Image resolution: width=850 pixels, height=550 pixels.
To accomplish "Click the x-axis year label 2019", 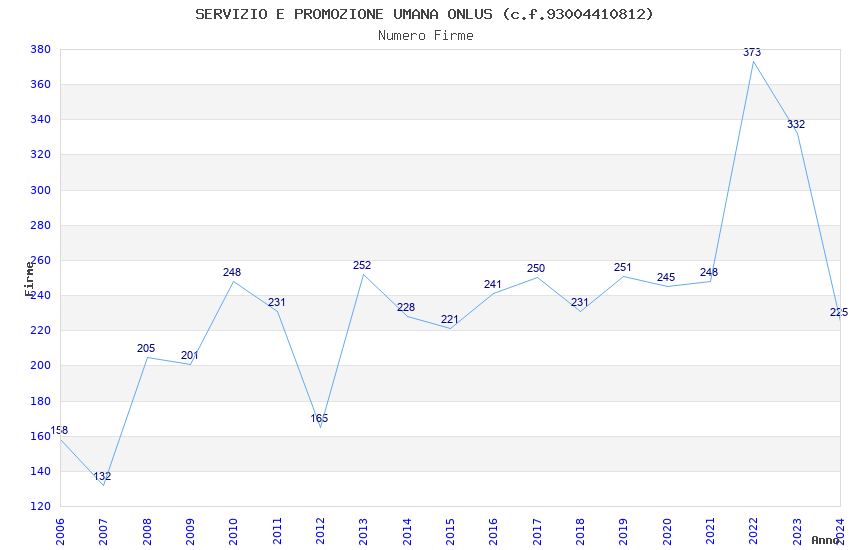I will coord(624,532).
